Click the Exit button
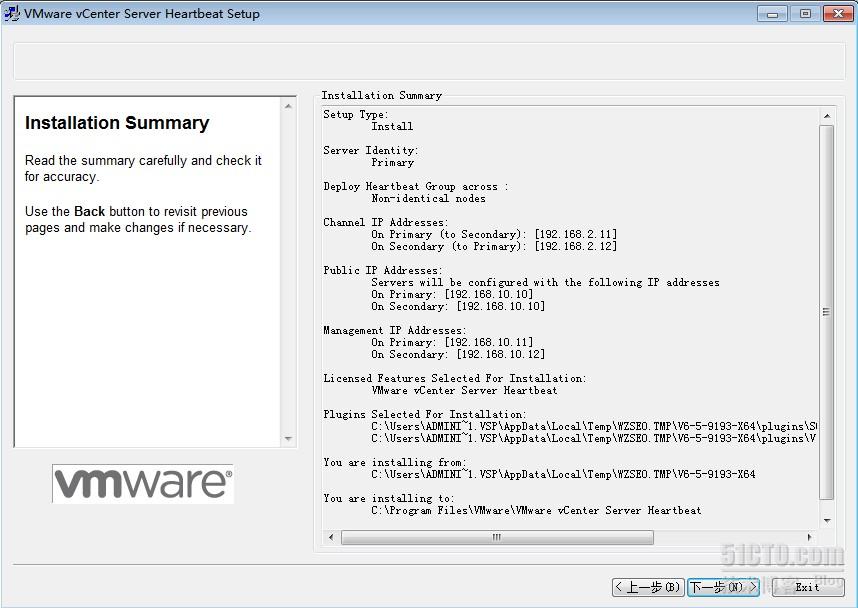 point(808,587)
